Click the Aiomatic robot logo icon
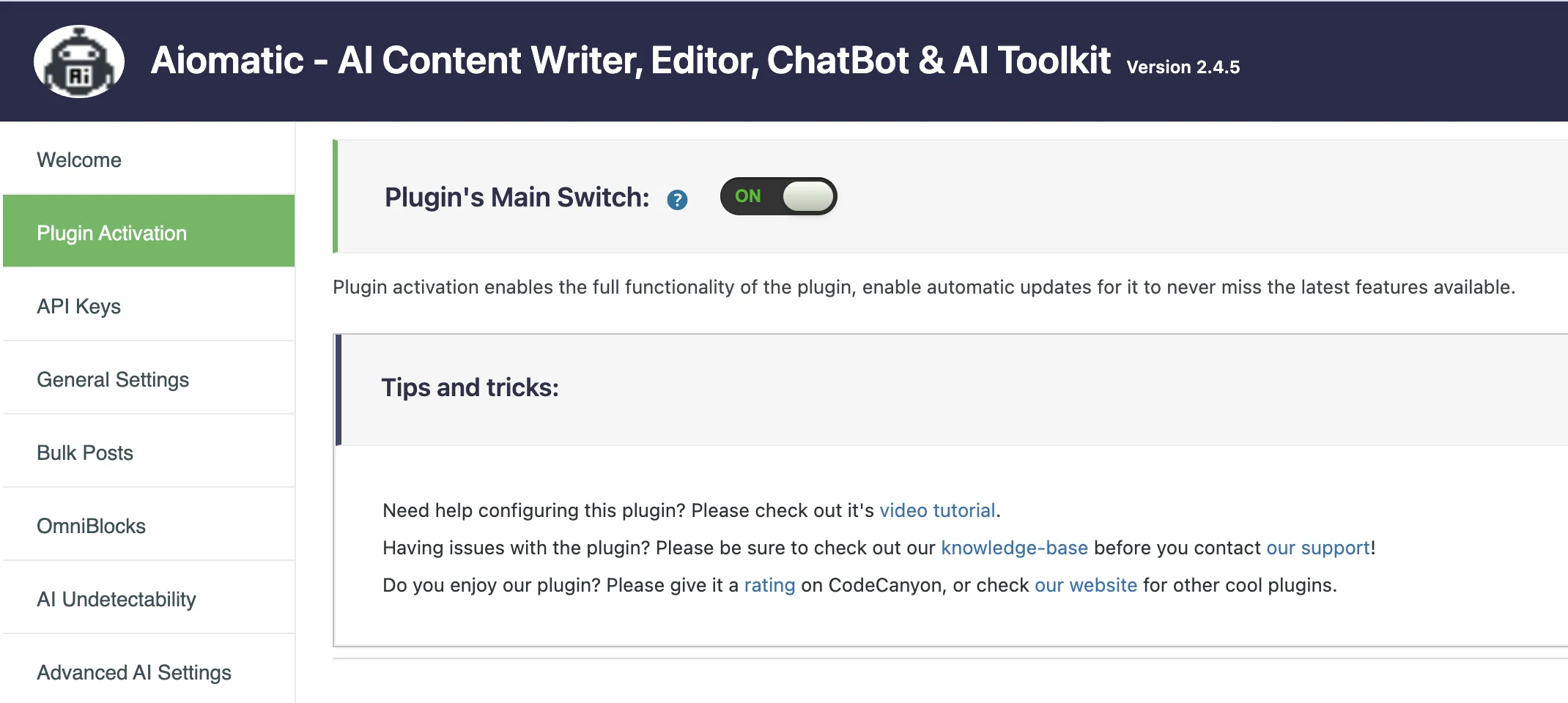1568x703 pixels. pyautogui.click(x=79, y=62)
